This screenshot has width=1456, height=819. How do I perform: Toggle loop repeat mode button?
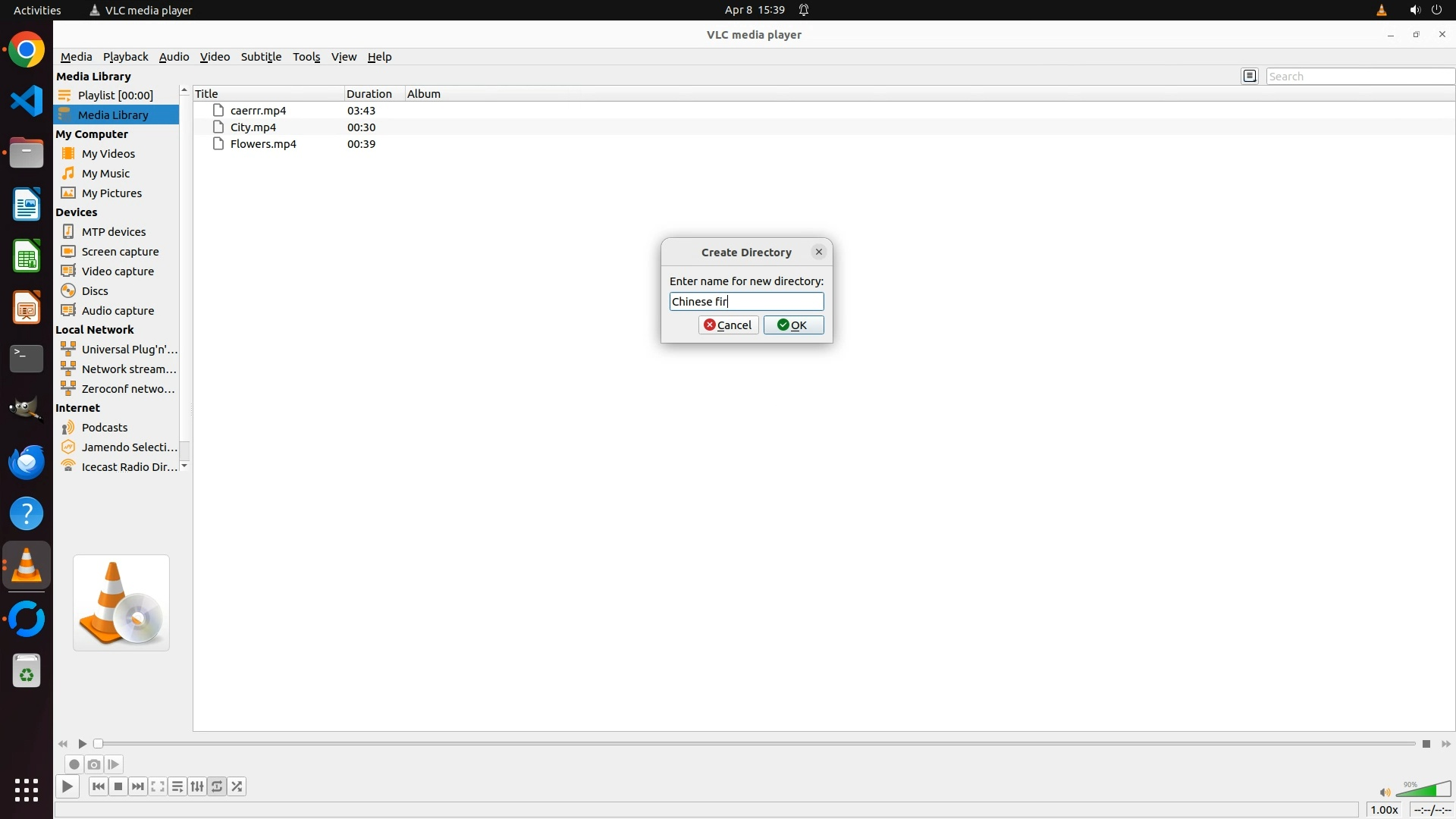(x=217, y=786)
